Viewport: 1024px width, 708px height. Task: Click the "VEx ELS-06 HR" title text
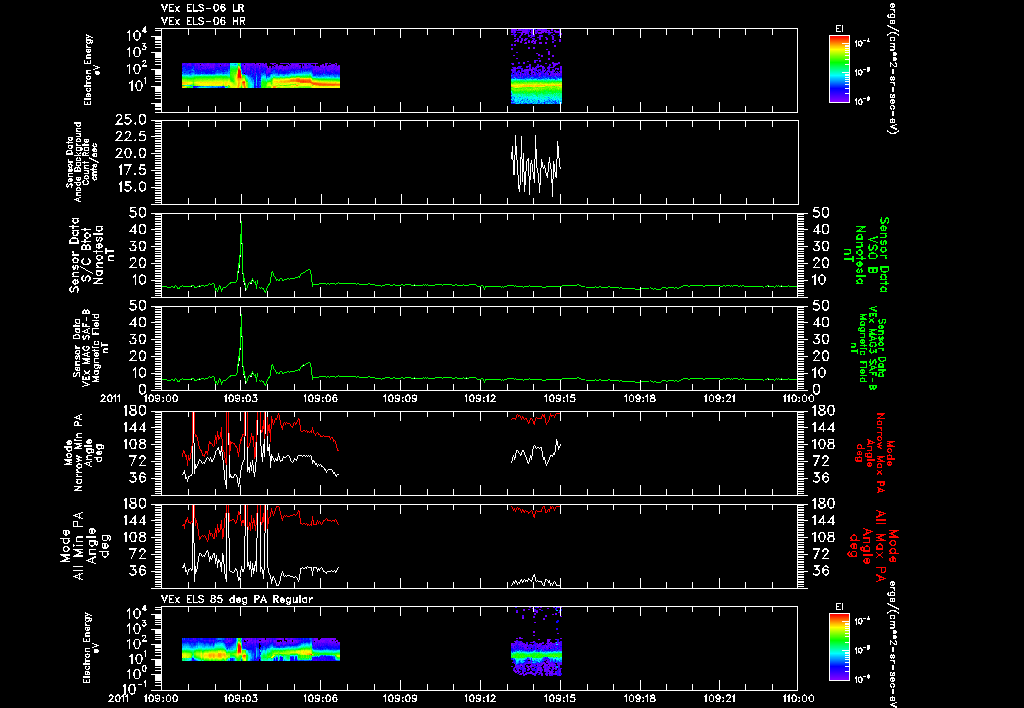(202, 21)
